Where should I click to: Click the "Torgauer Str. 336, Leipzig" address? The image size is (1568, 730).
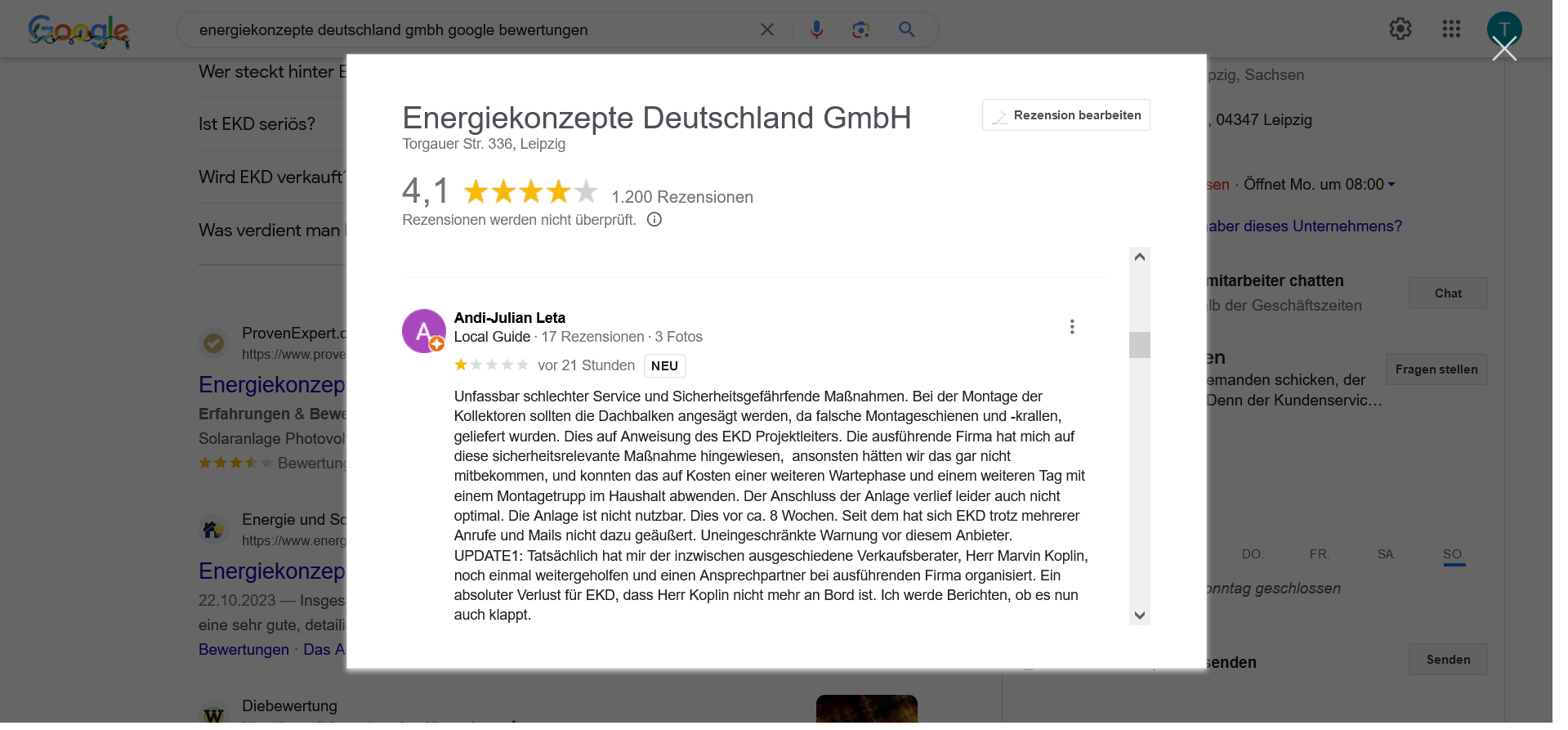point(484,144)
